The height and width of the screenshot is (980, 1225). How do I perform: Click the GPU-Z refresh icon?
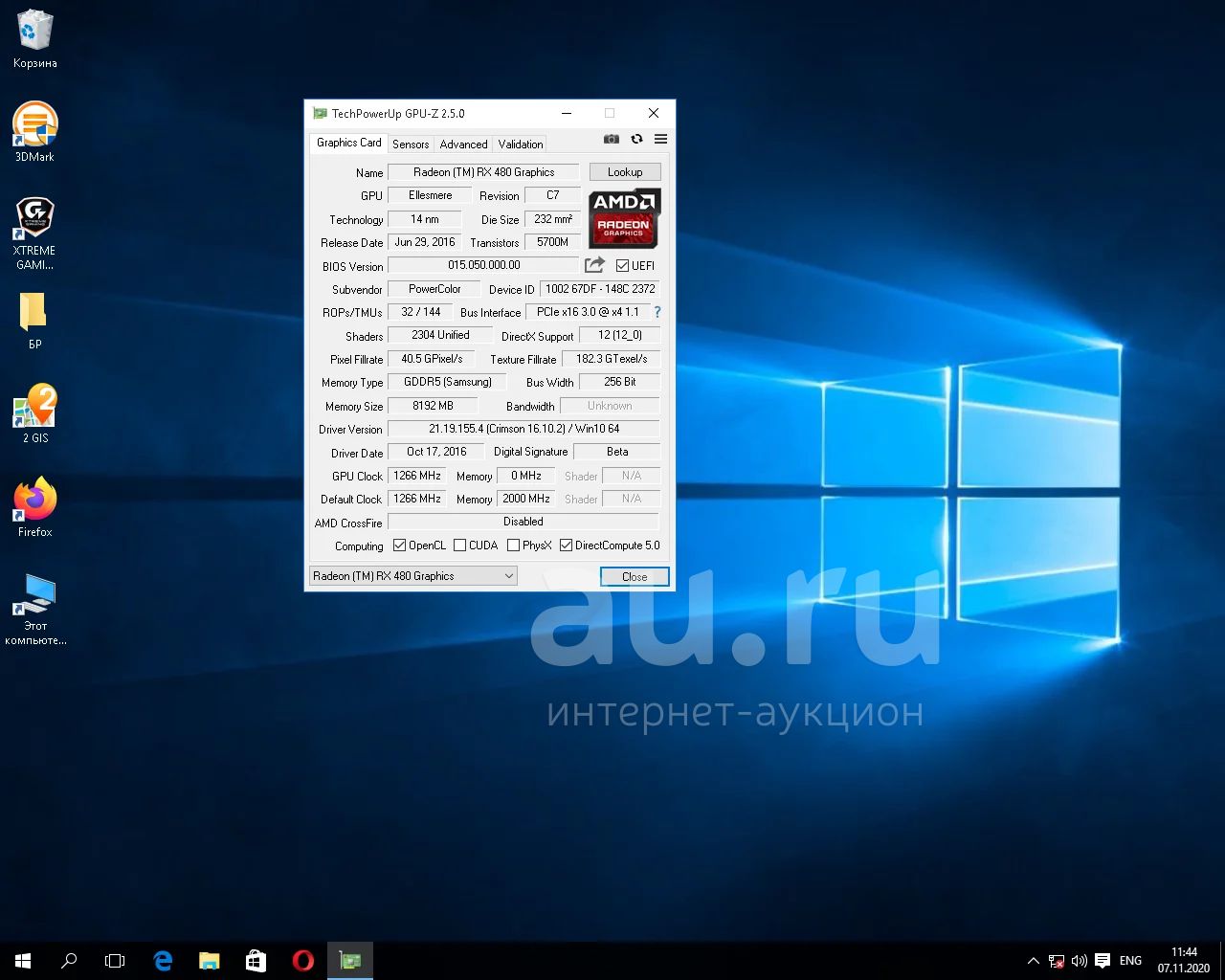(636, 140)
